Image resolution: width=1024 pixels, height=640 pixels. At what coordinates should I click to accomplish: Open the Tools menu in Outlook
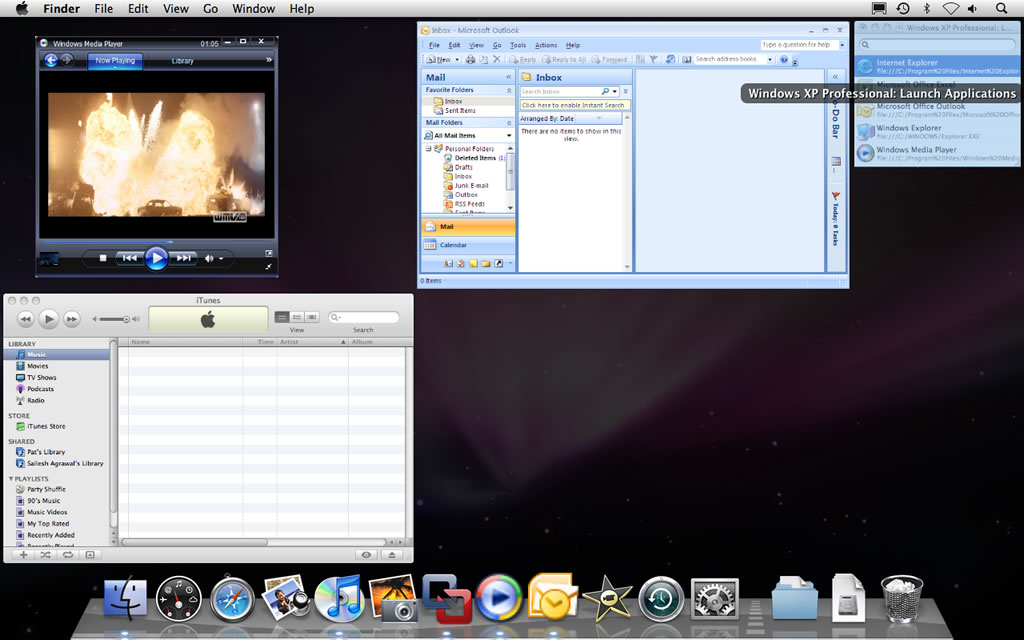pyautogui.click(x=518, y=45)
